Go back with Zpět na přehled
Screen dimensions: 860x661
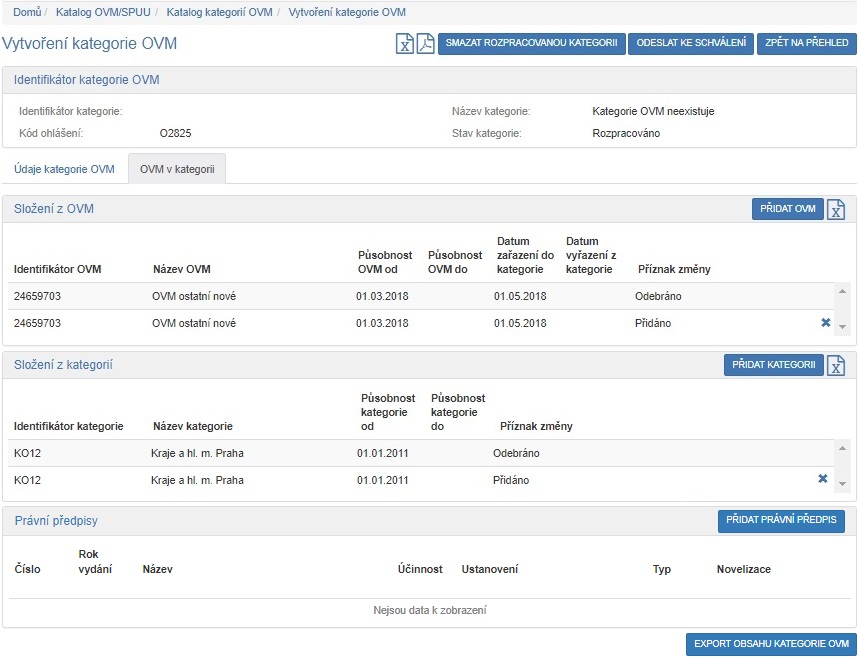click(806, 44)
